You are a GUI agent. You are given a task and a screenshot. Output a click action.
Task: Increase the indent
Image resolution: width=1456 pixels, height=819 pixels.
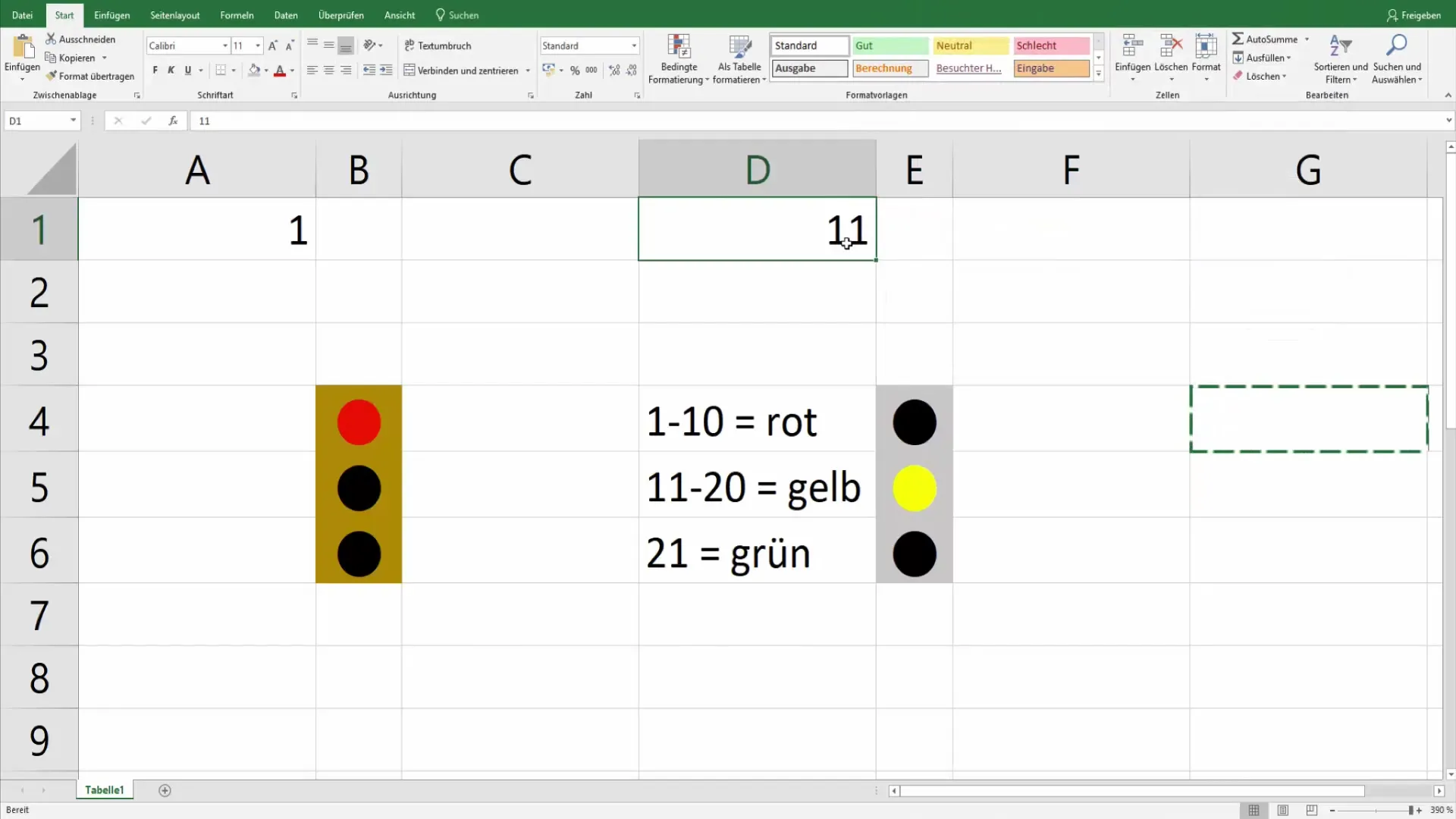(386, 71)
